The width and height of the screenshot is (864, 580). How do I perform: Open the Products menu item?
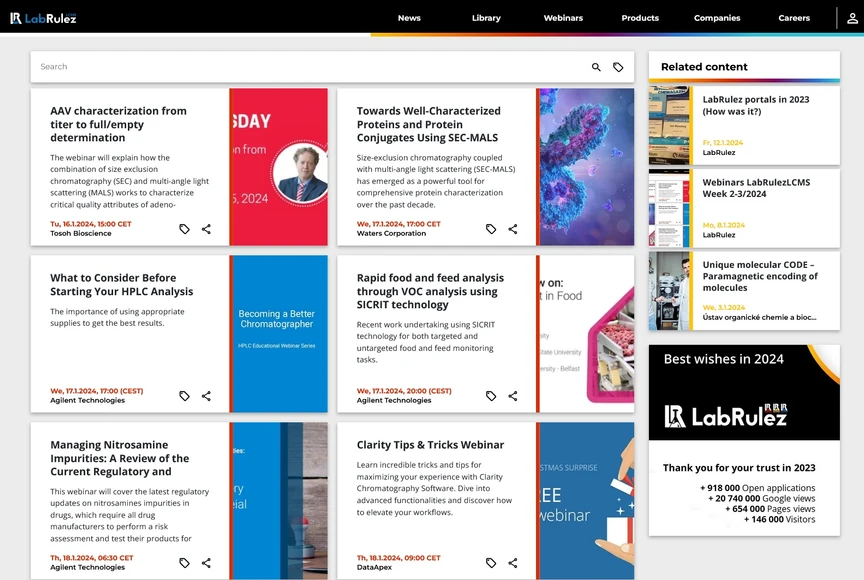640,18
